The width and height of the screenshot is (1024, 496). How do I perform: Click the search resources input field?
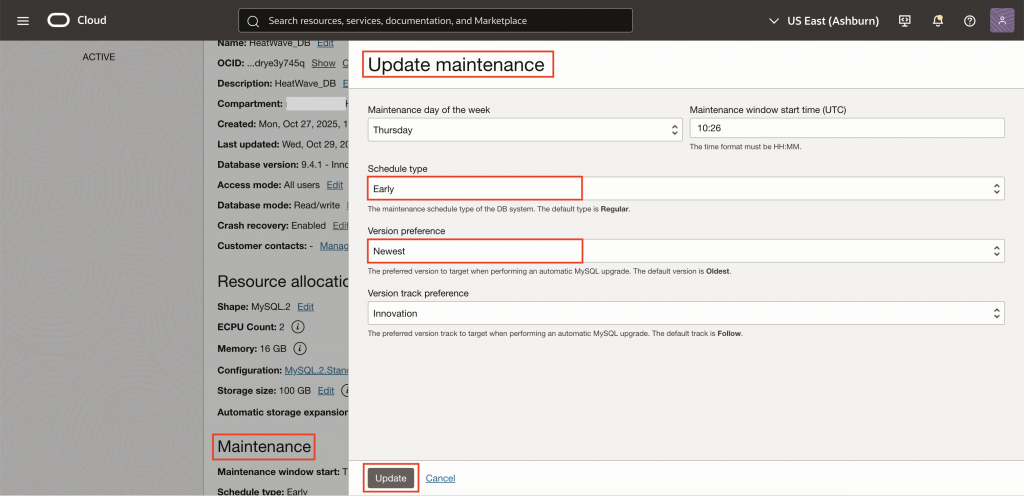435,21
